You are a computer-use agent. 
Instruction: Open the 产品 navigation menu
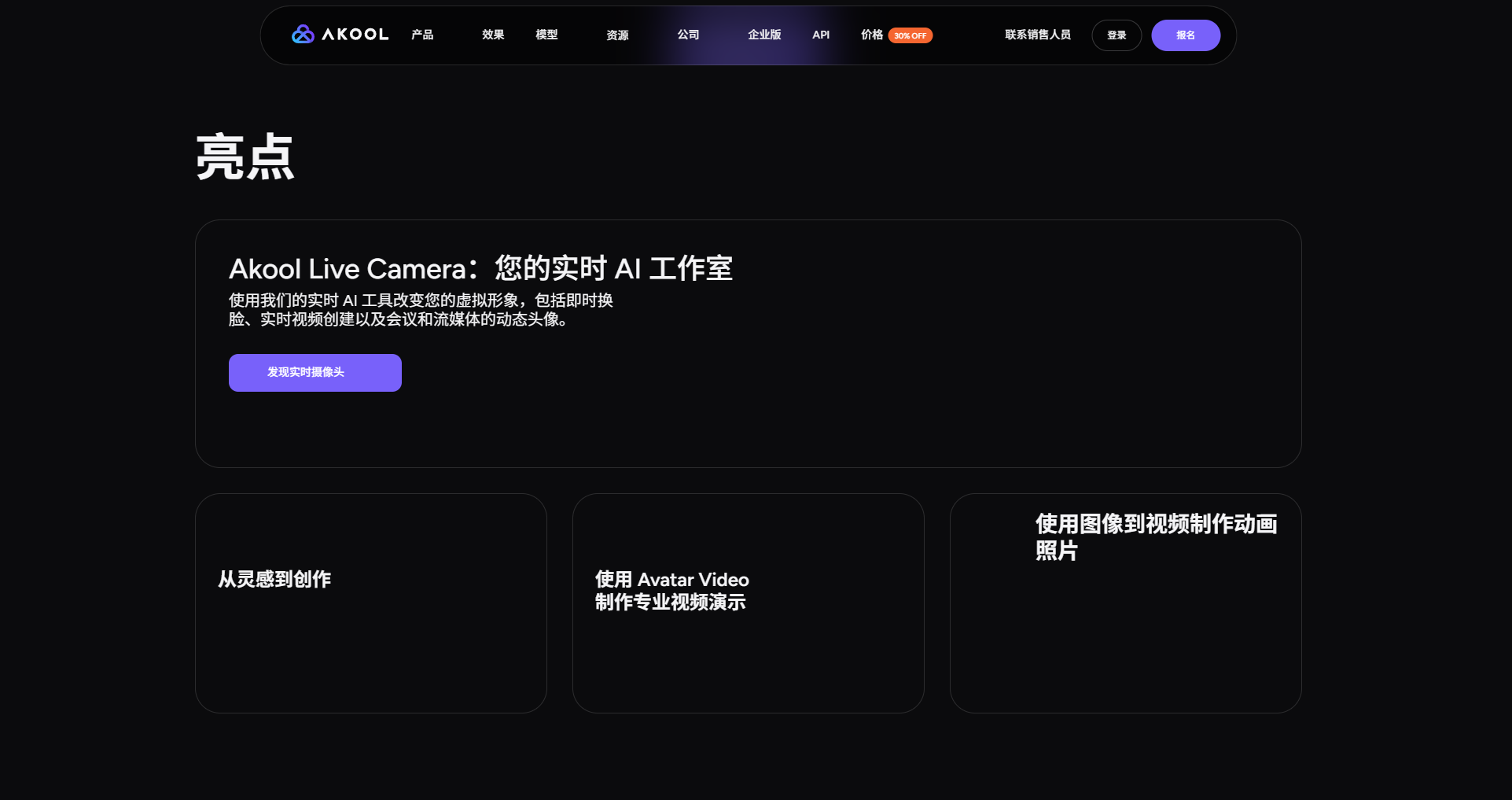[x=421, y=35]
